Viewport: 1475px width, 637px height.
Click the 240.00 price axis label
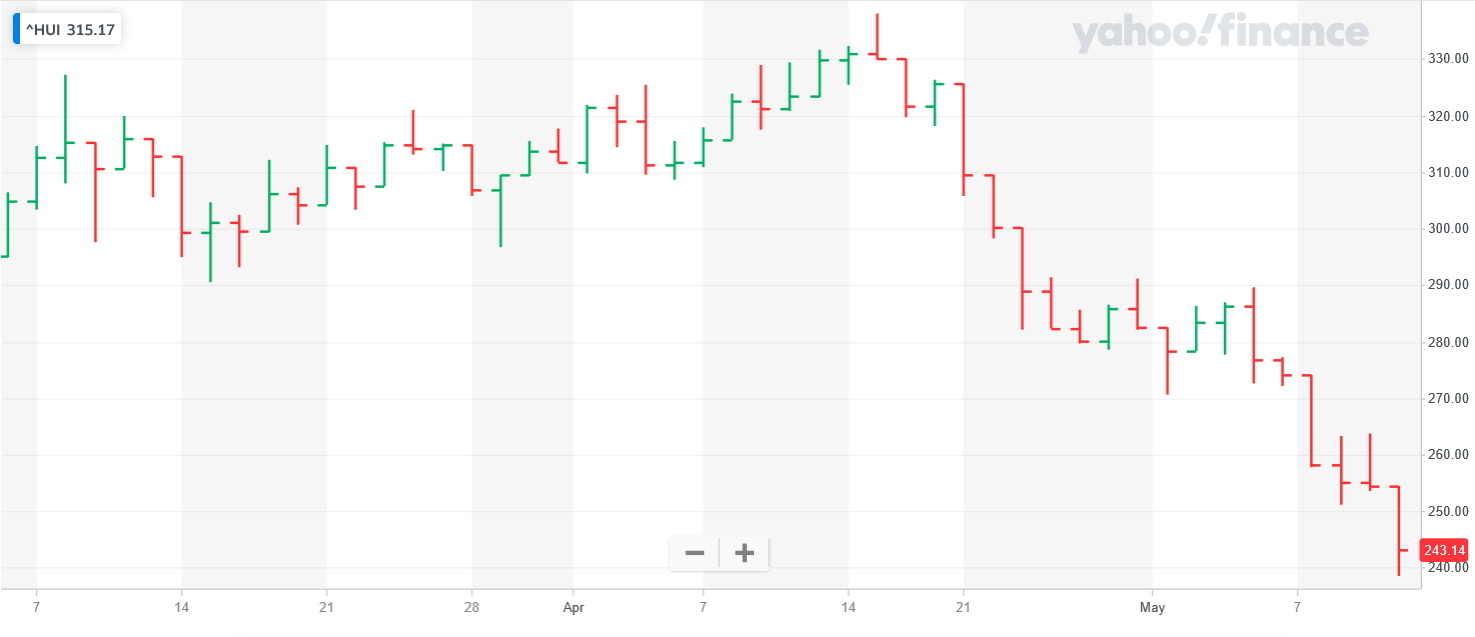pyautogui.click(x=1446, y=568)
